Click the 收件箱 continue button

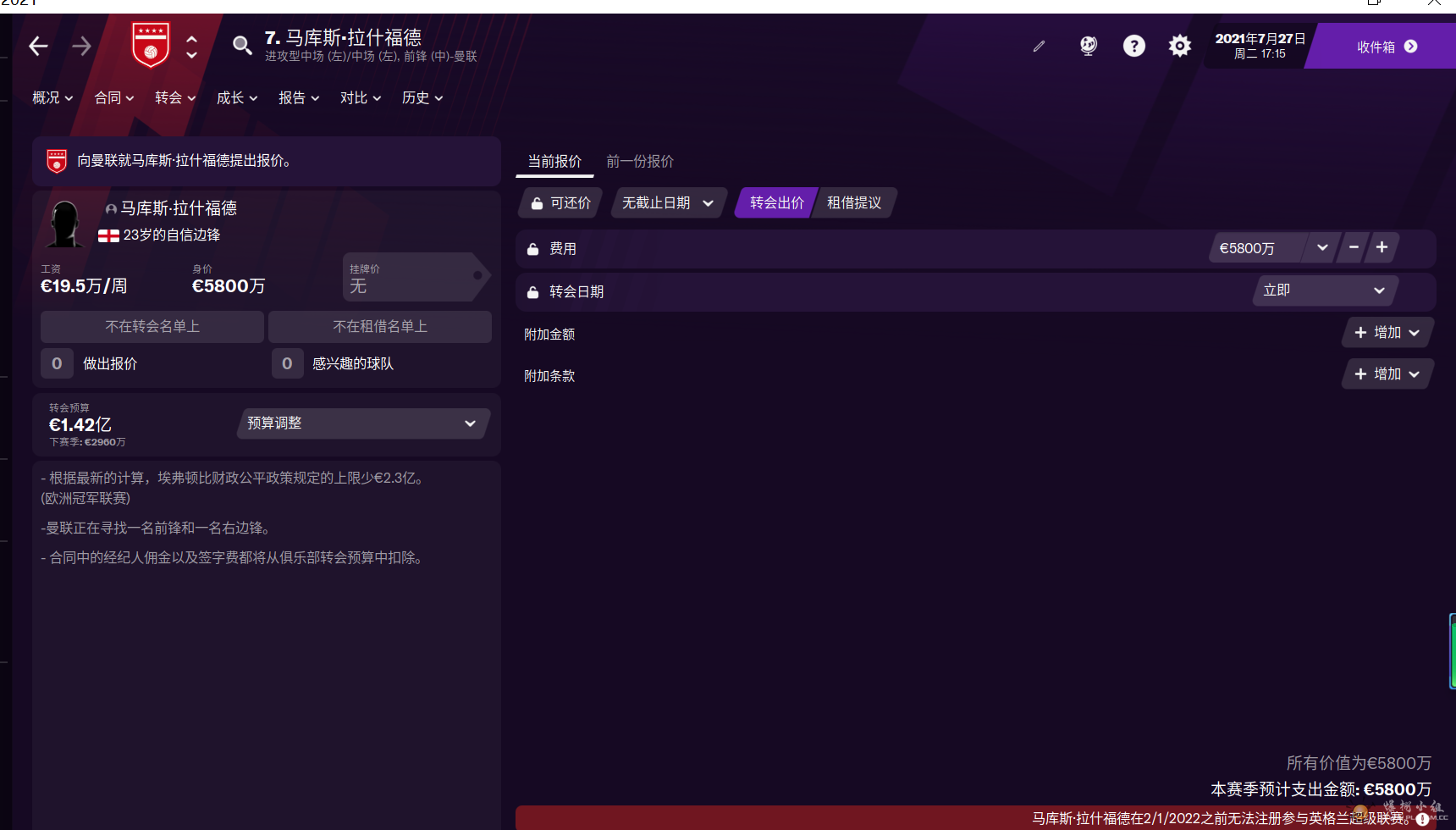click(1386, 47)
